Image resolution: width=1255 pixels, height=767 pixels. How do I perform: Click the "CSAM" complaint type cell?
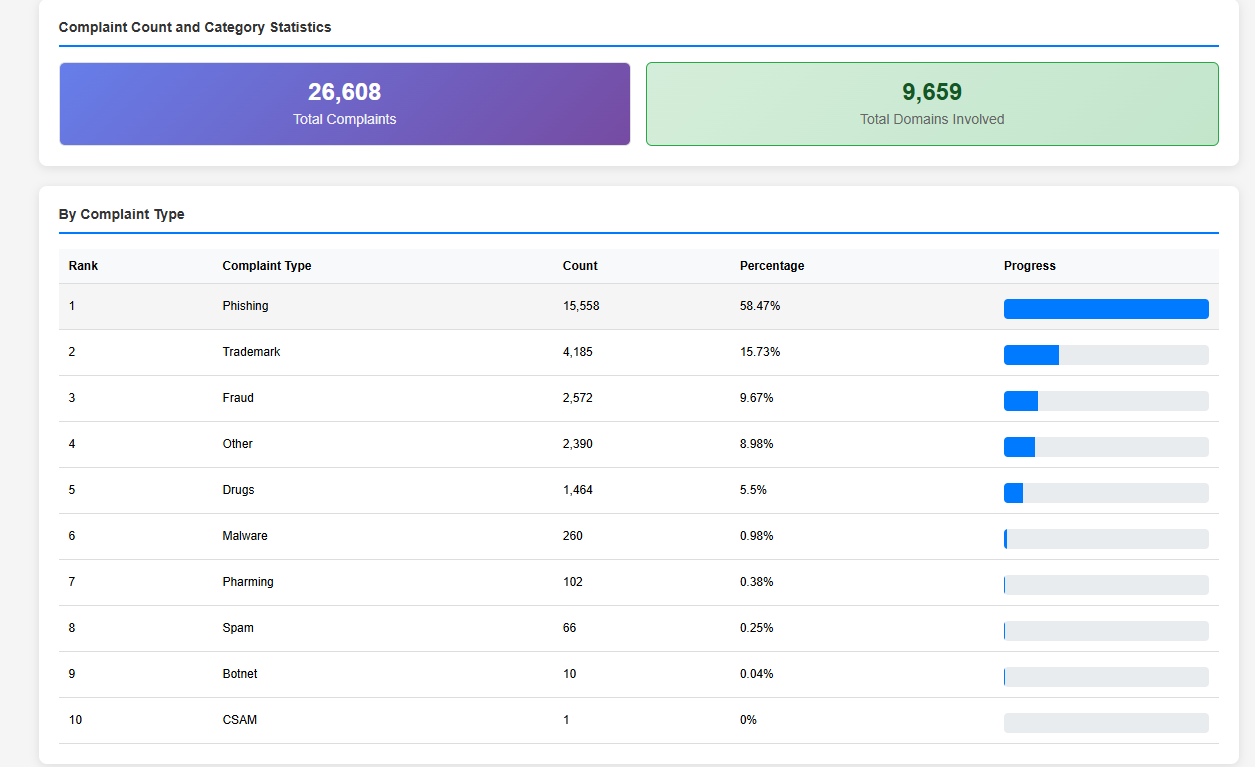240,720
